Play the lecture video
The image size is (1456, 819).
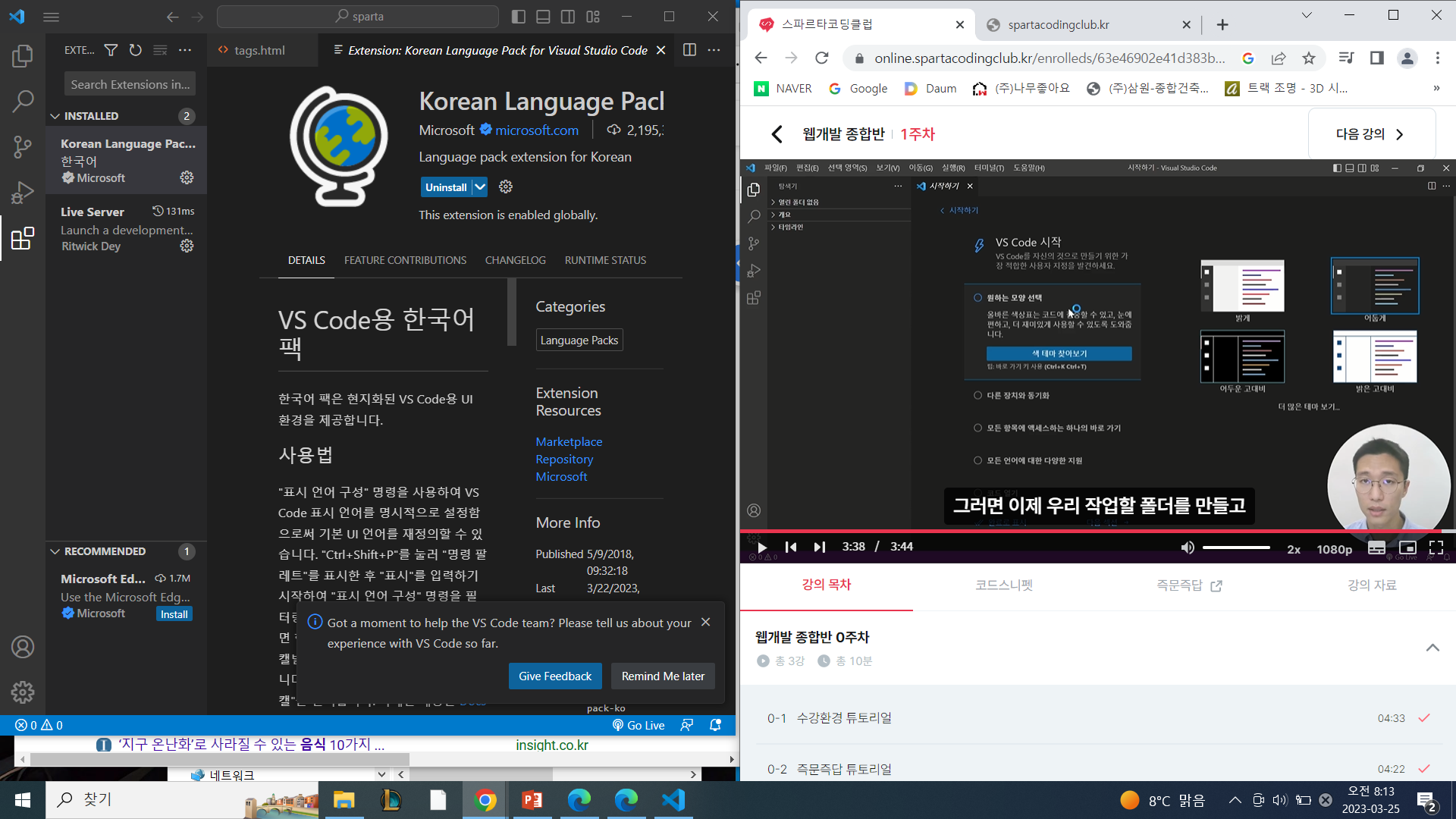763,547
